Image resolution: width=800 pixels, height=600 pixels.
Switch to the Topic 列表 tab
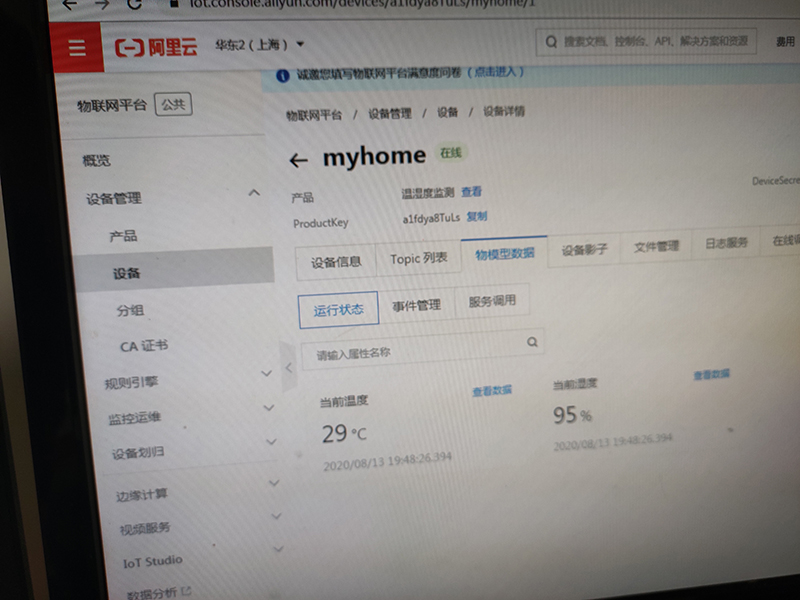click(418, 258)
